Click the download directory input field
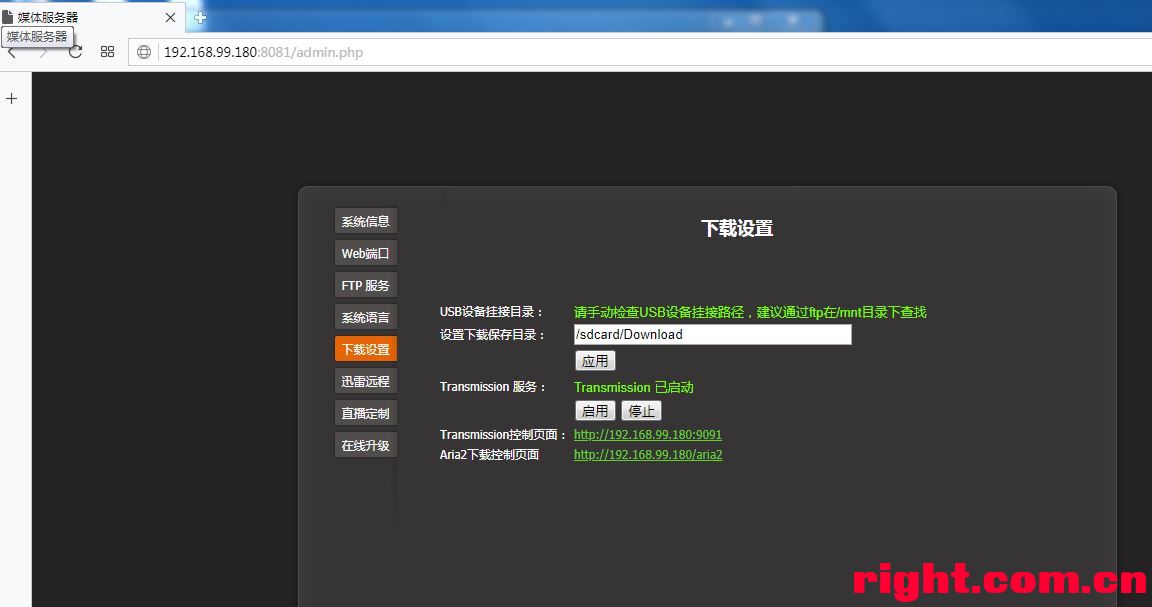This screenshot has width=1152, height=607. click(x=713, y=334)
